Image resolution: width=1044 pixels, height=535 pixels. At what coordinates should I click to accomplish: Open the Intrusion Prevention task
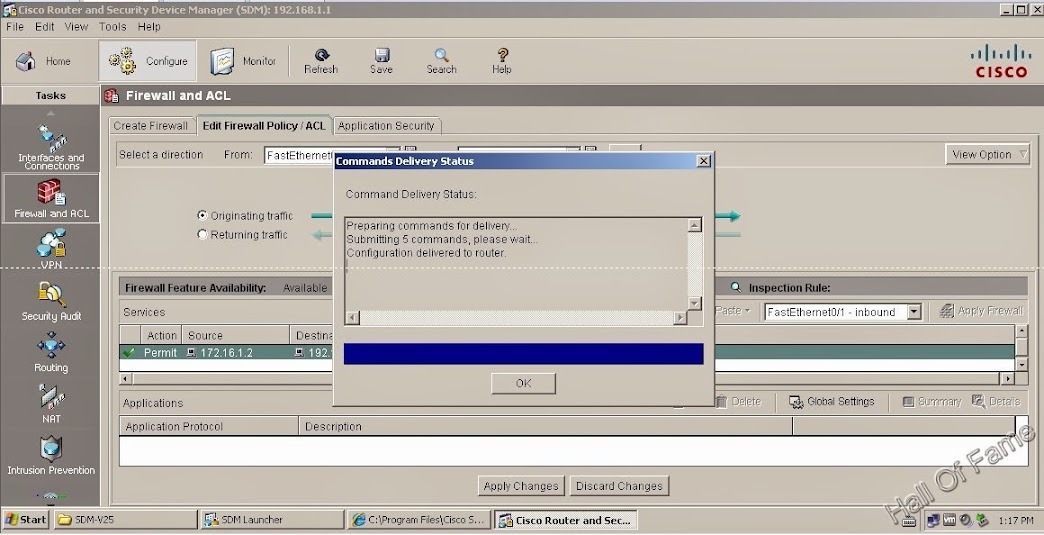coord(51,456)
